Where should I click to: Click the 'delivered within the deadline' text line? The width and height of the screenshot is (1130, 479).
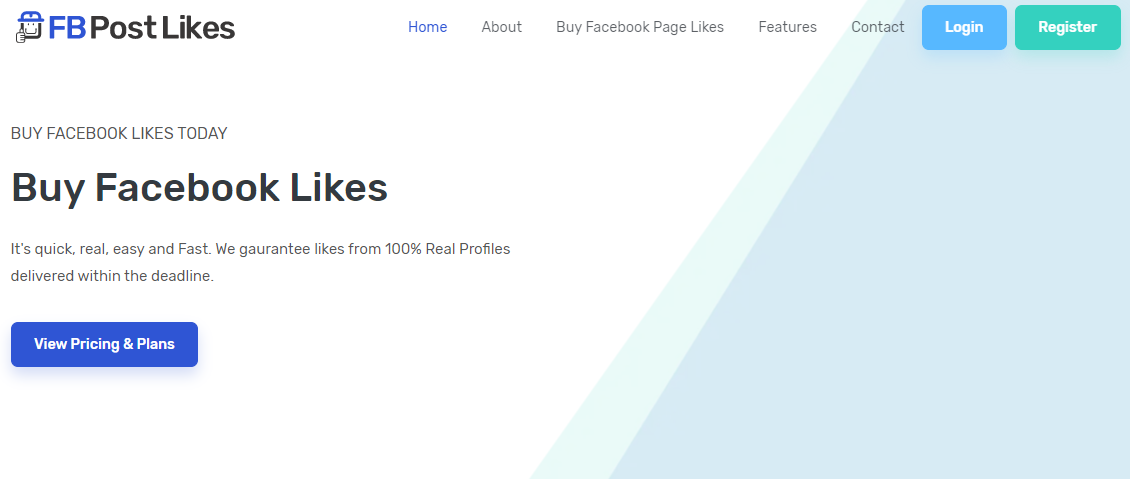click(112, 276)
